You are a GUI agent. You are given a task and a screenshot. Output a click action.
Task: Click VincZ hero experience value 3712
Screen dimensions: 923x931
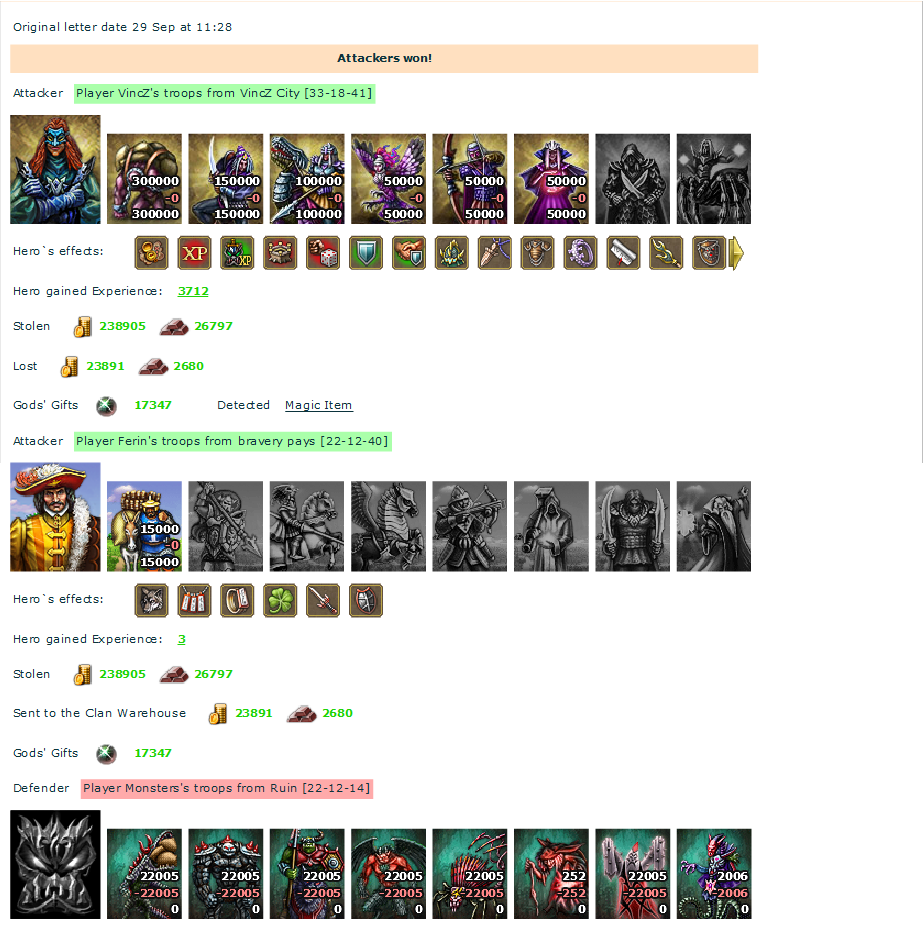click(x=194, y=291)
